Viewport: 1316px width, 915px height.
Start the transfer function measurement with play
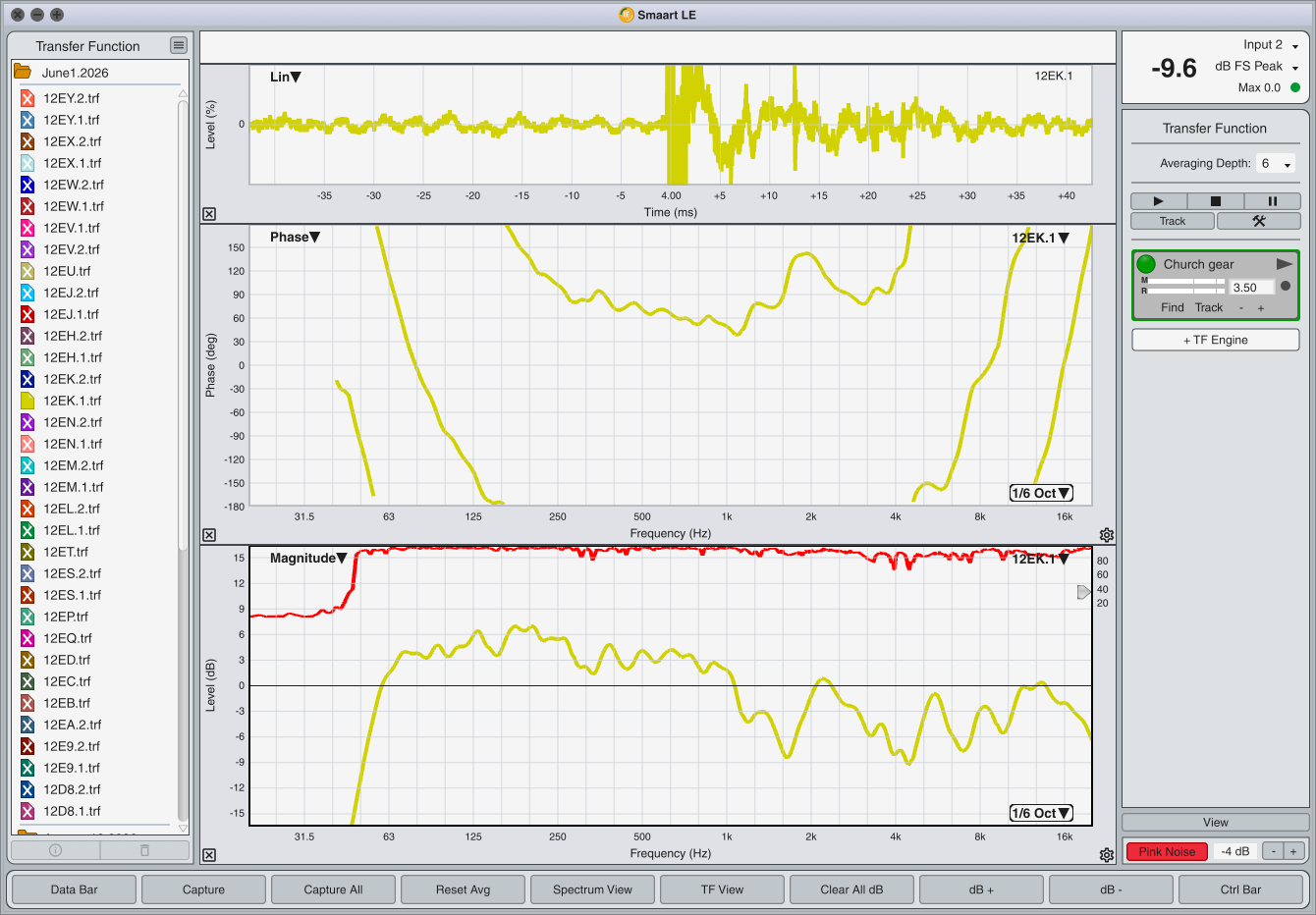click(x=1158, y=201)
